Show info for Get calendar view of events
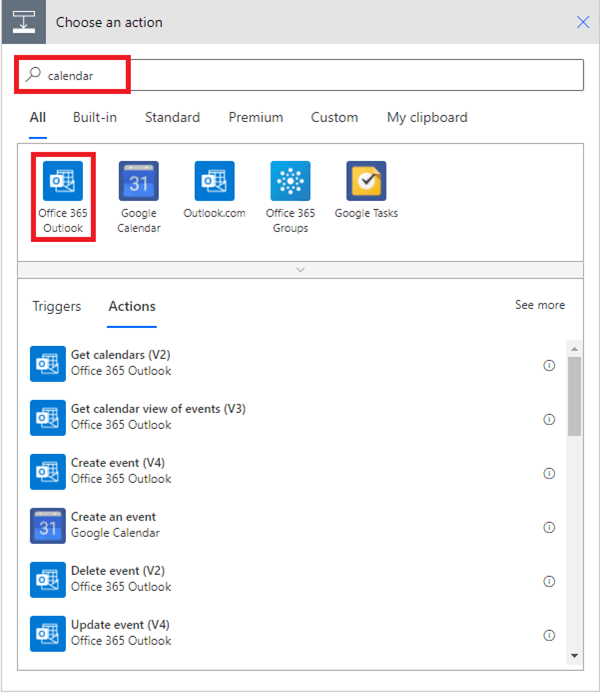This screenshot has width=600, height=693. (549, 419)
